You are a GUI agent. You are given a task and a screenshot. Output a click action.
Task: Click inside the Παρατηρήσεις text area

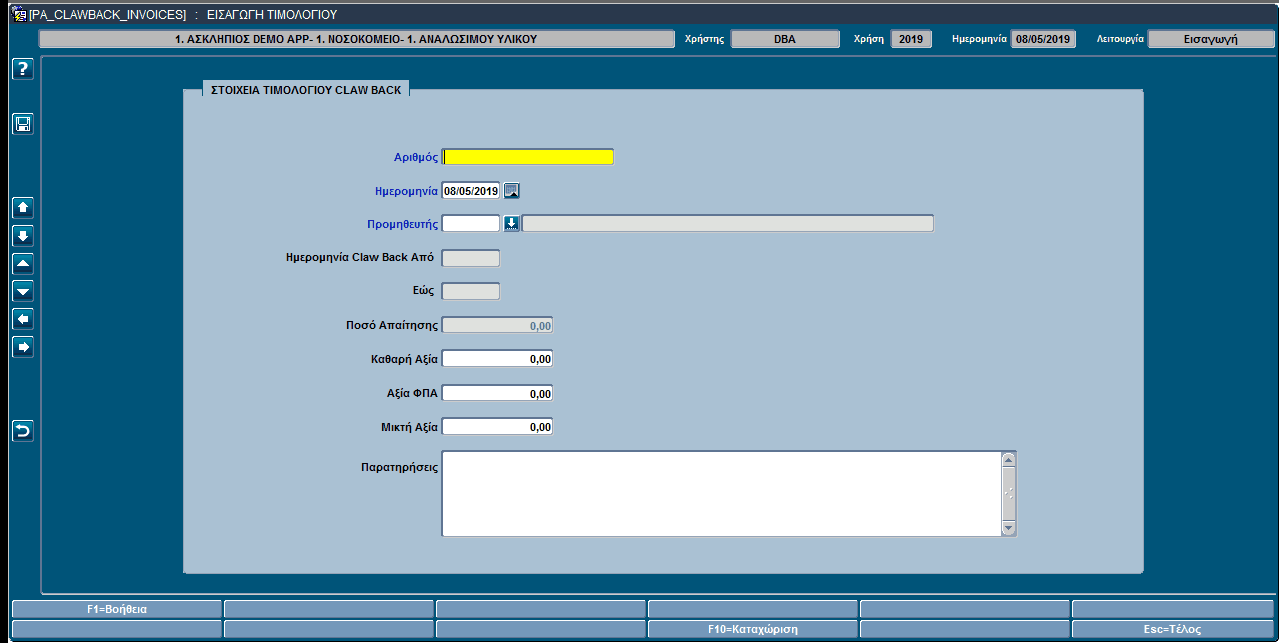coord(720,494)
